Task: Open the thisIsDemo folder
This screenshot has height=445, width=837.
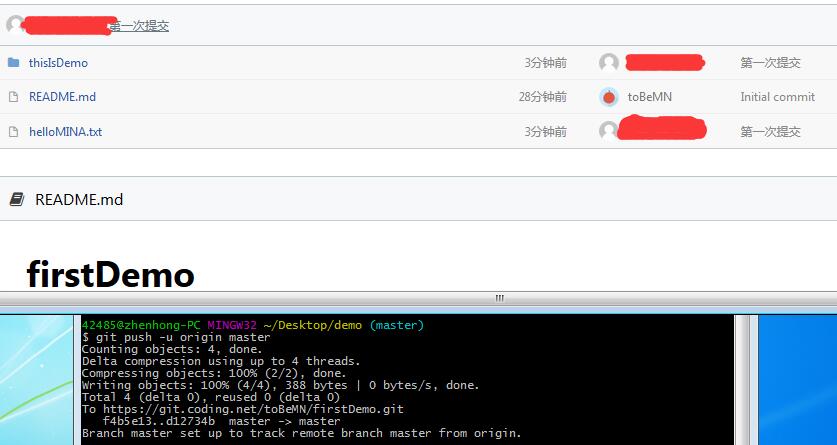Action: (x=58, y=63)
